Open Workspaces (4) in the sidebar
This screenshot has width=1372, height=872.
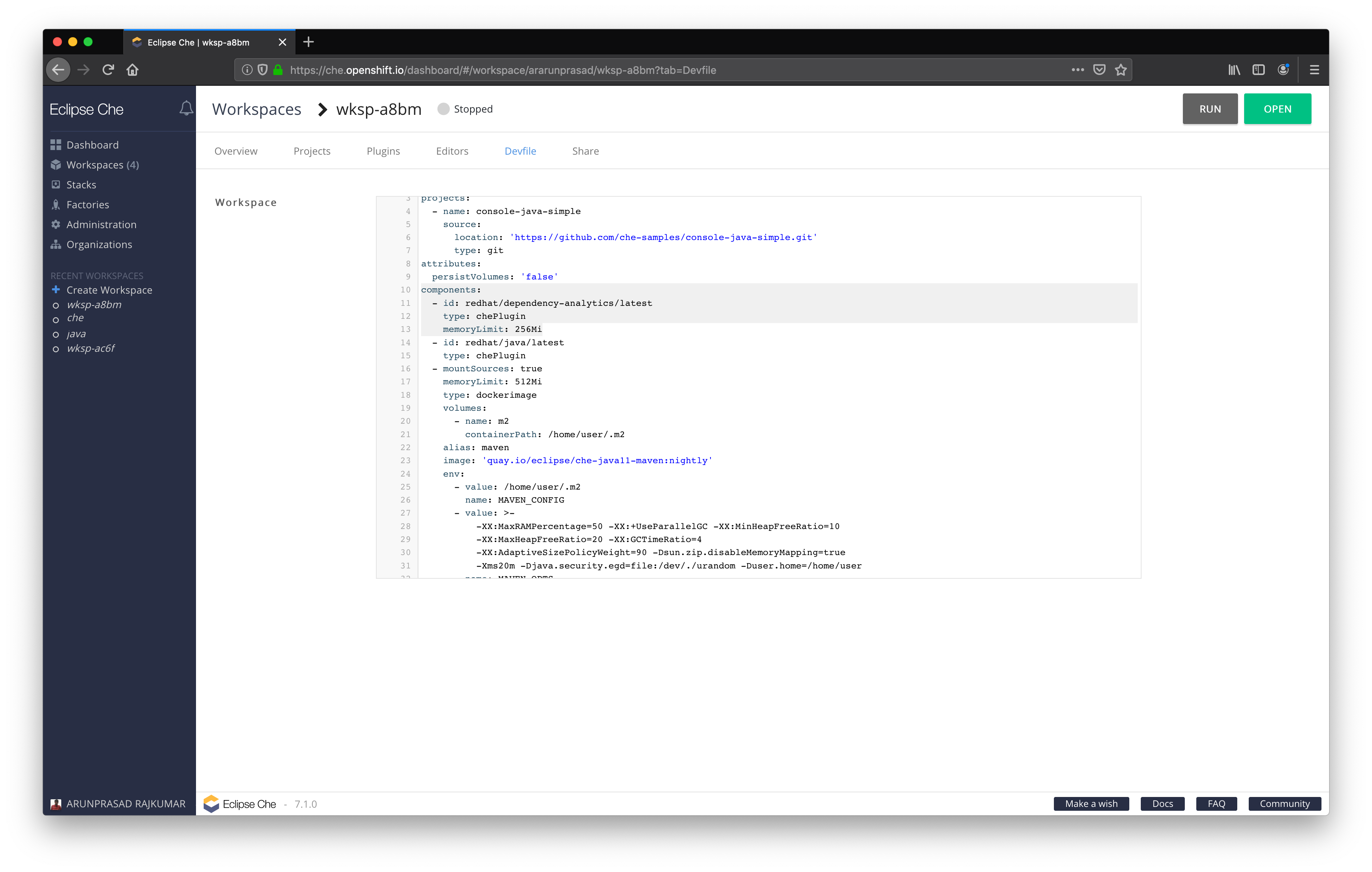tap(103, 165)
